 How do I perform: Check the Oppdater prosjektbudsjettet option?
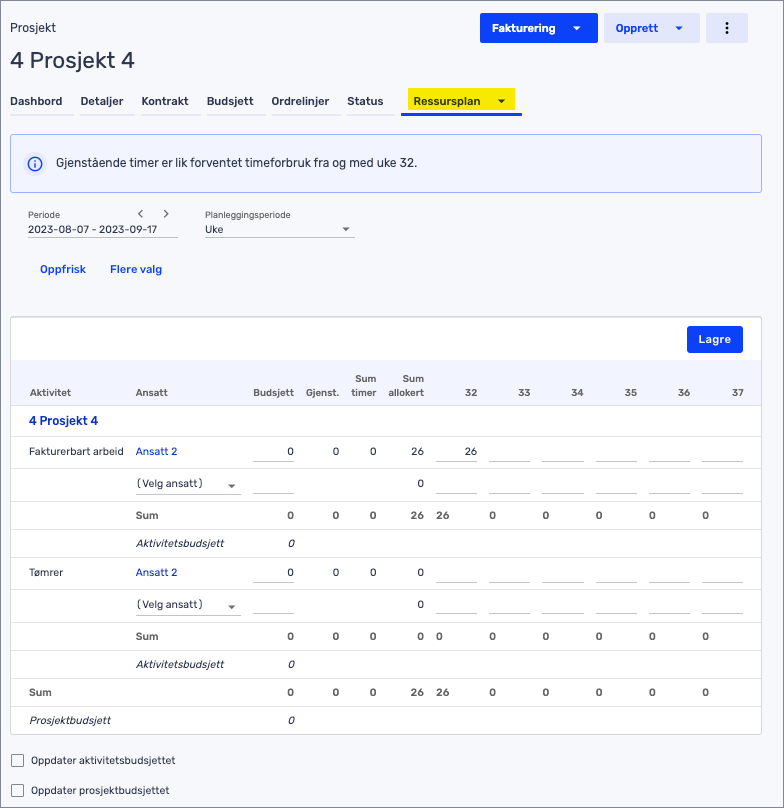[x=16, y=790]
